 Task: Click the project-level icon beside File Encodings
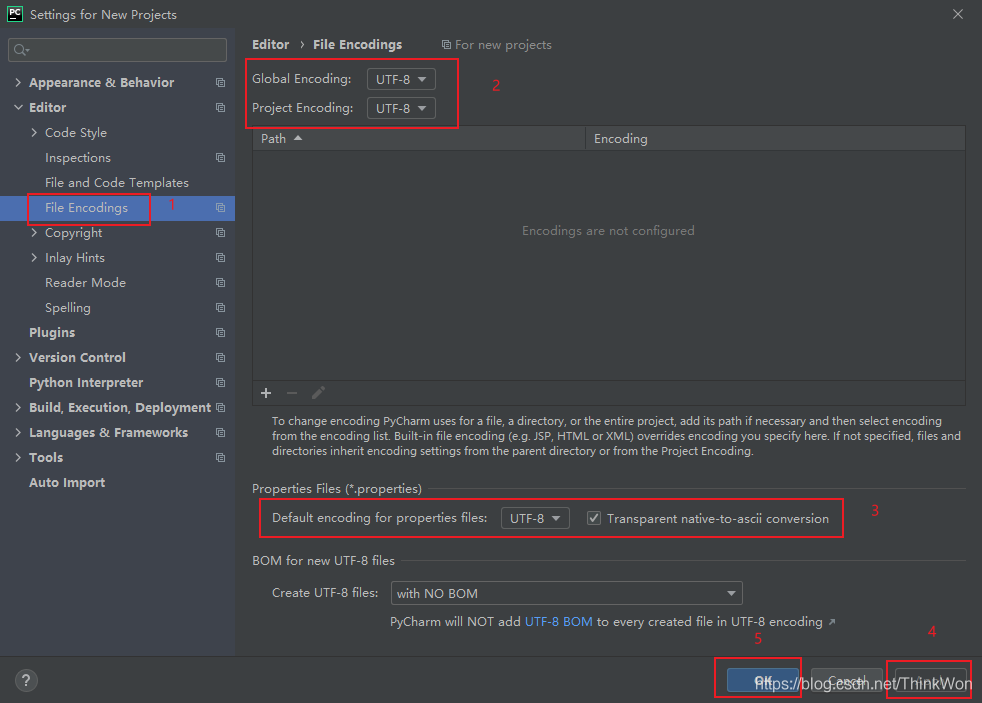pos(220,208)
